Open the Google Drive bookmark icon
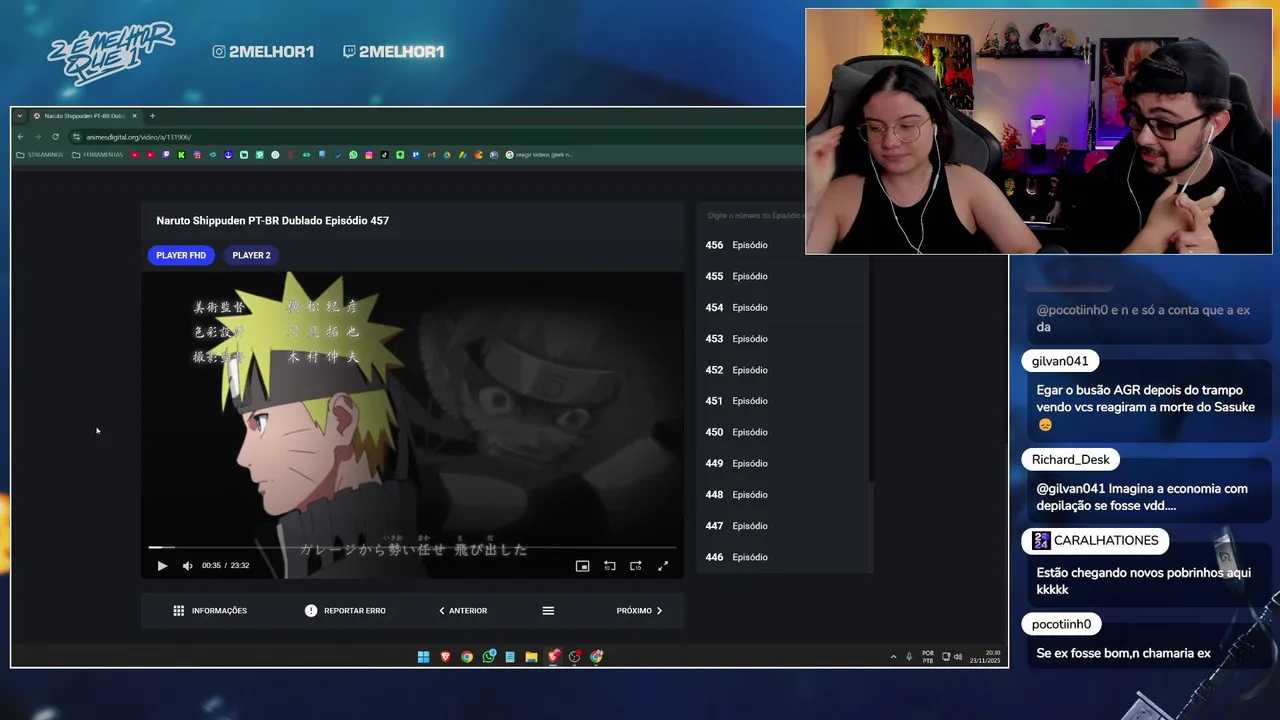Viewport: 1280px width, 720px height. pos(447,155)
